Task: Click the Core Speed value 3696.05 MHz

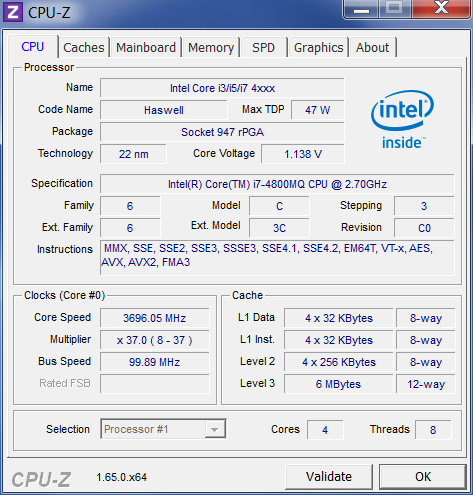Action: 155,318
